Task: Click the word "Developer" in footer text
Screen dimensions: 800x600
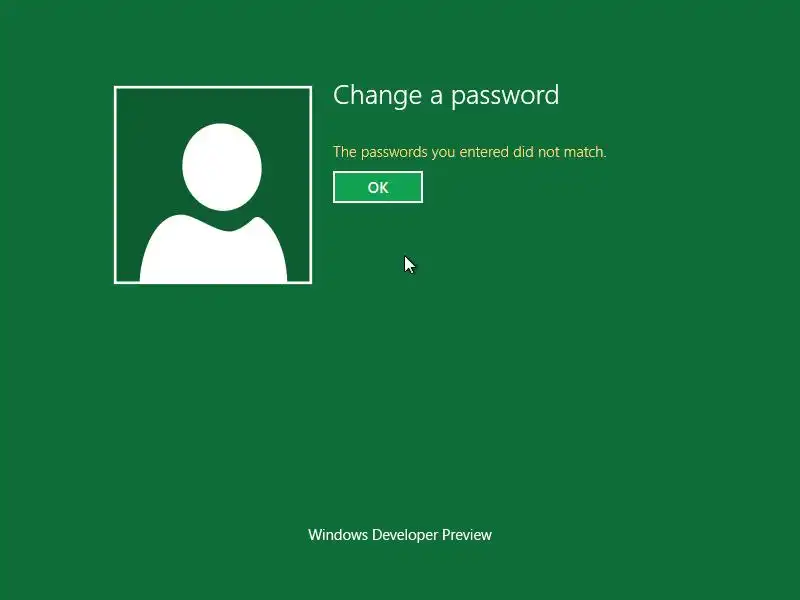Action: click(x=405, y=535)
